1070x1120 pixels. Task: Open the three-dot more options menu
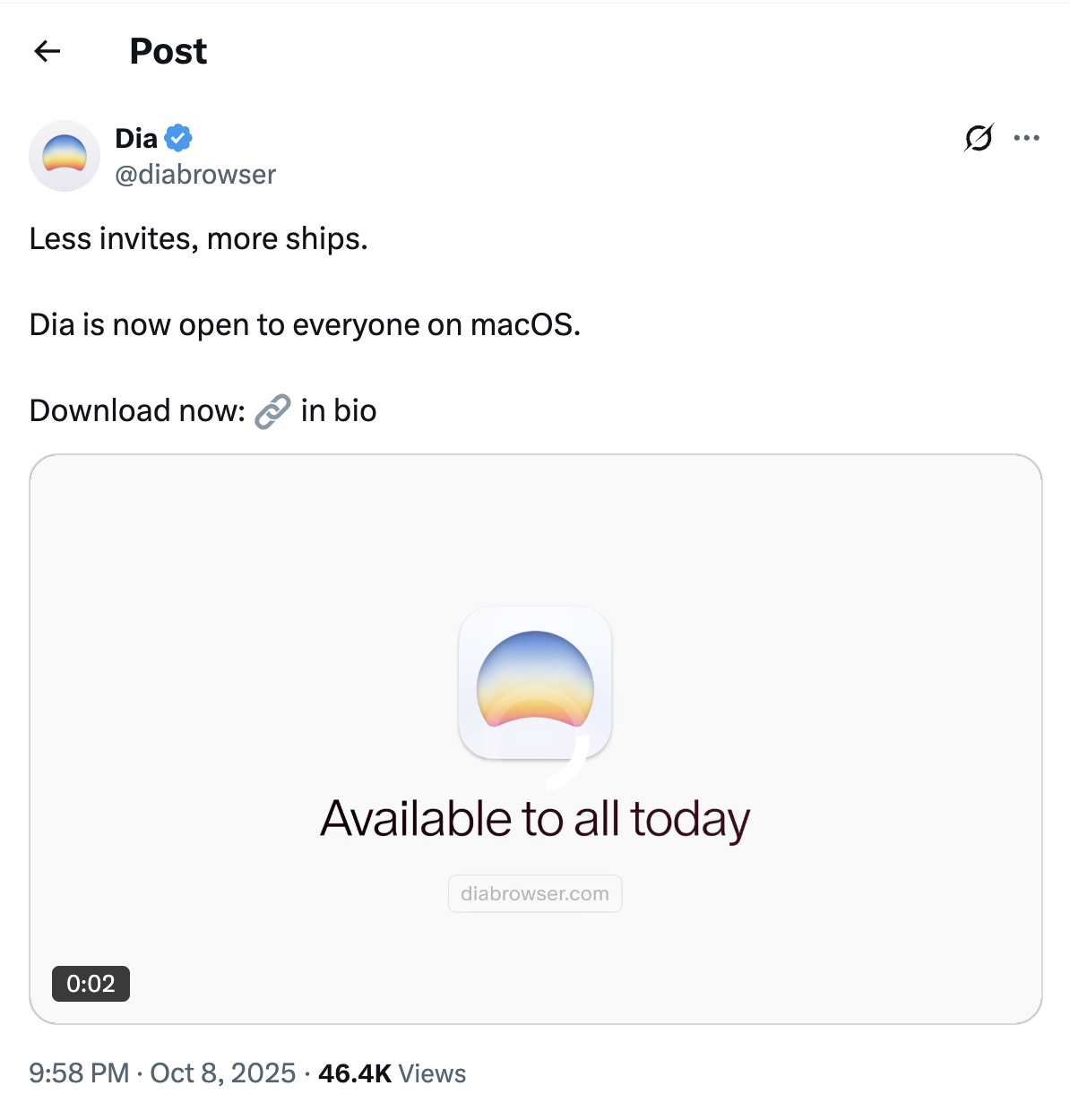(1026, 138)
